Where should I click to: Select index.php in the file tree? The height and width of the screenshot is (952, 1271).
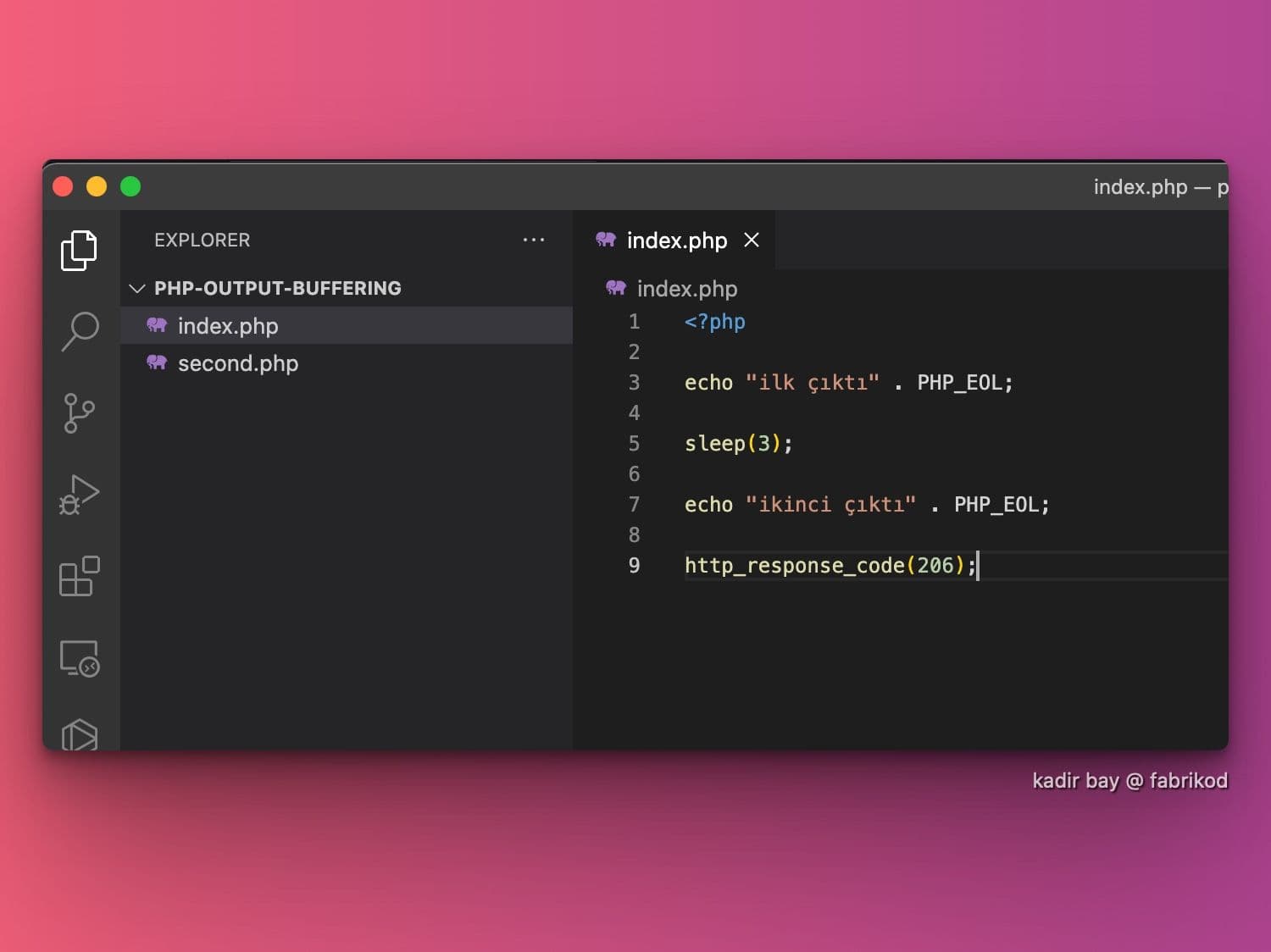tap(228, 326)
